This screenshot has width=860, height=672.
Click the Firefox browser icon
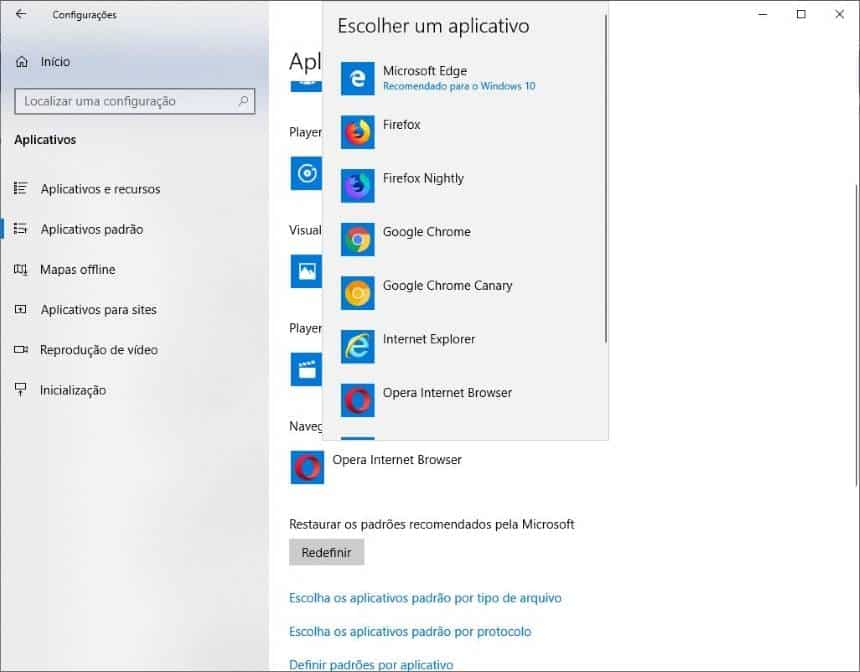point(358,132)
